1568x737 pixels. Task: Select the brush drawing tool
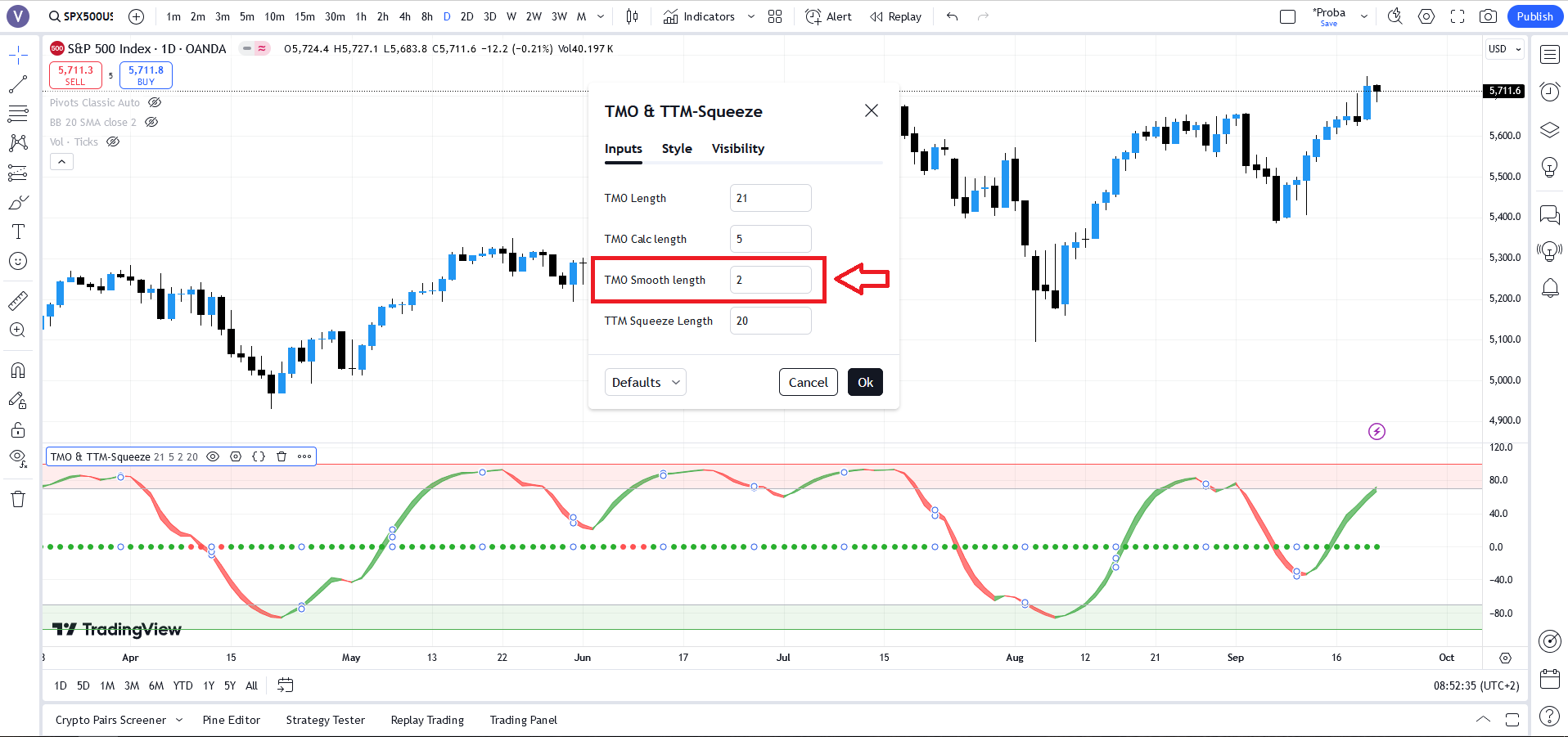click(18, 202)
